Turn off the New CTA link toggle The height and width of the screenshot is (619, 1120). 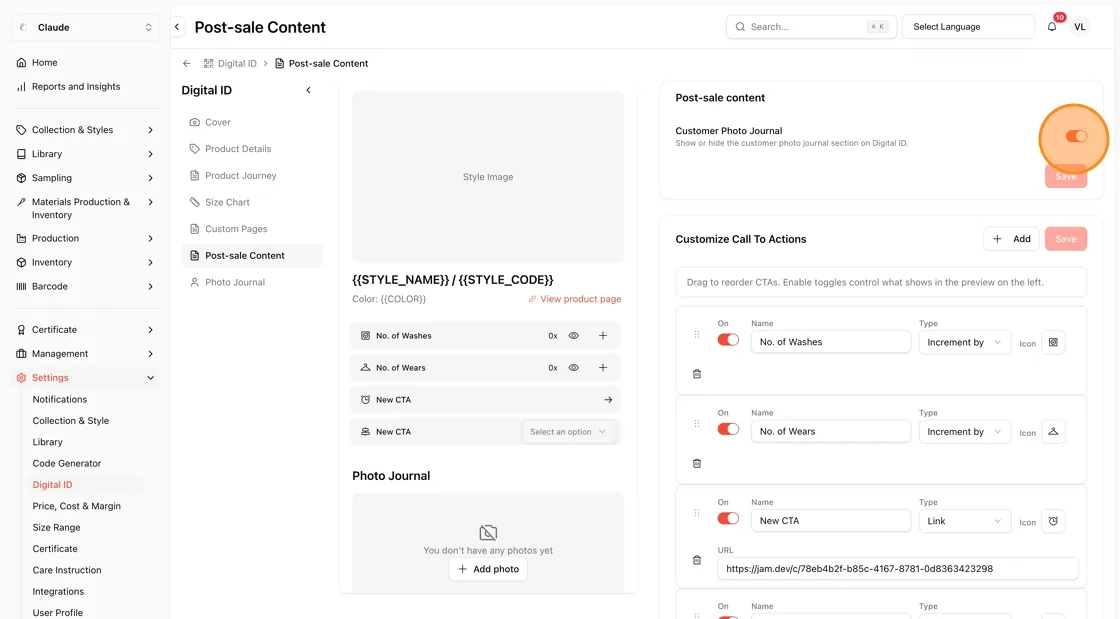pos(728,518)
